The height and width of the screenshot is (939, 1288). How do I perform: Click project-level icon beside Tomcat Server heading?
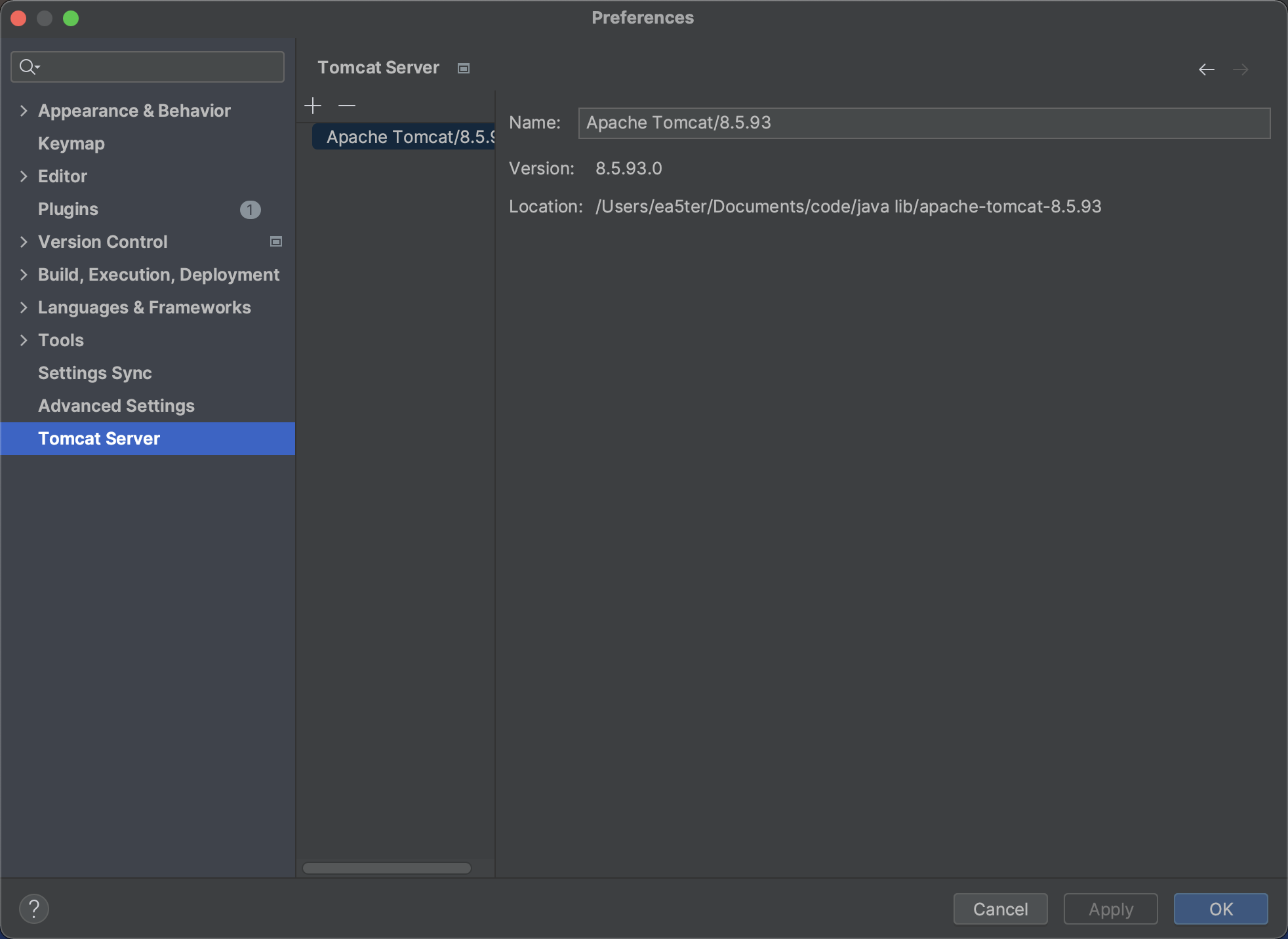(464, 68)
